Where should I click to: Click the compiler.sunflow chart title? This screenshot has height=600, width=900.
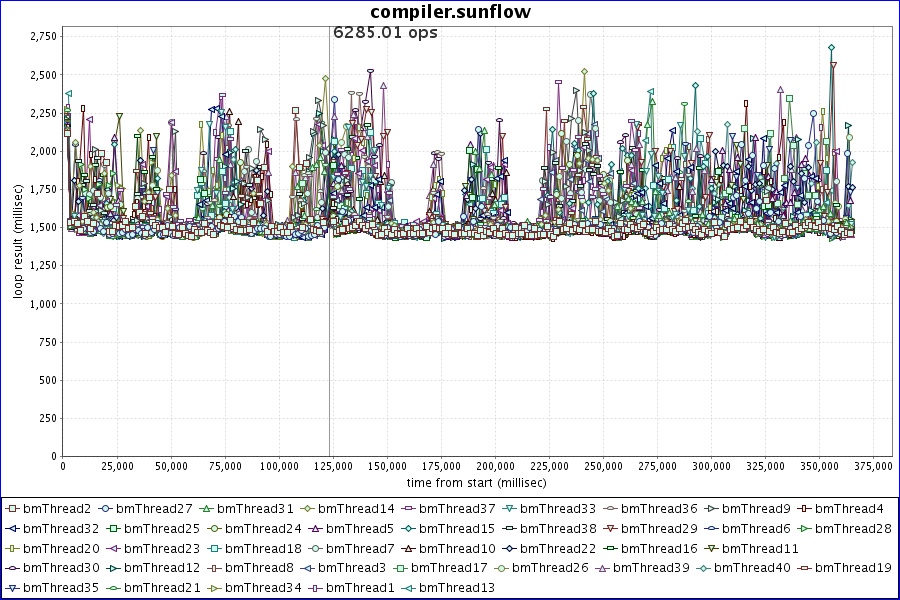click(450, 12)
